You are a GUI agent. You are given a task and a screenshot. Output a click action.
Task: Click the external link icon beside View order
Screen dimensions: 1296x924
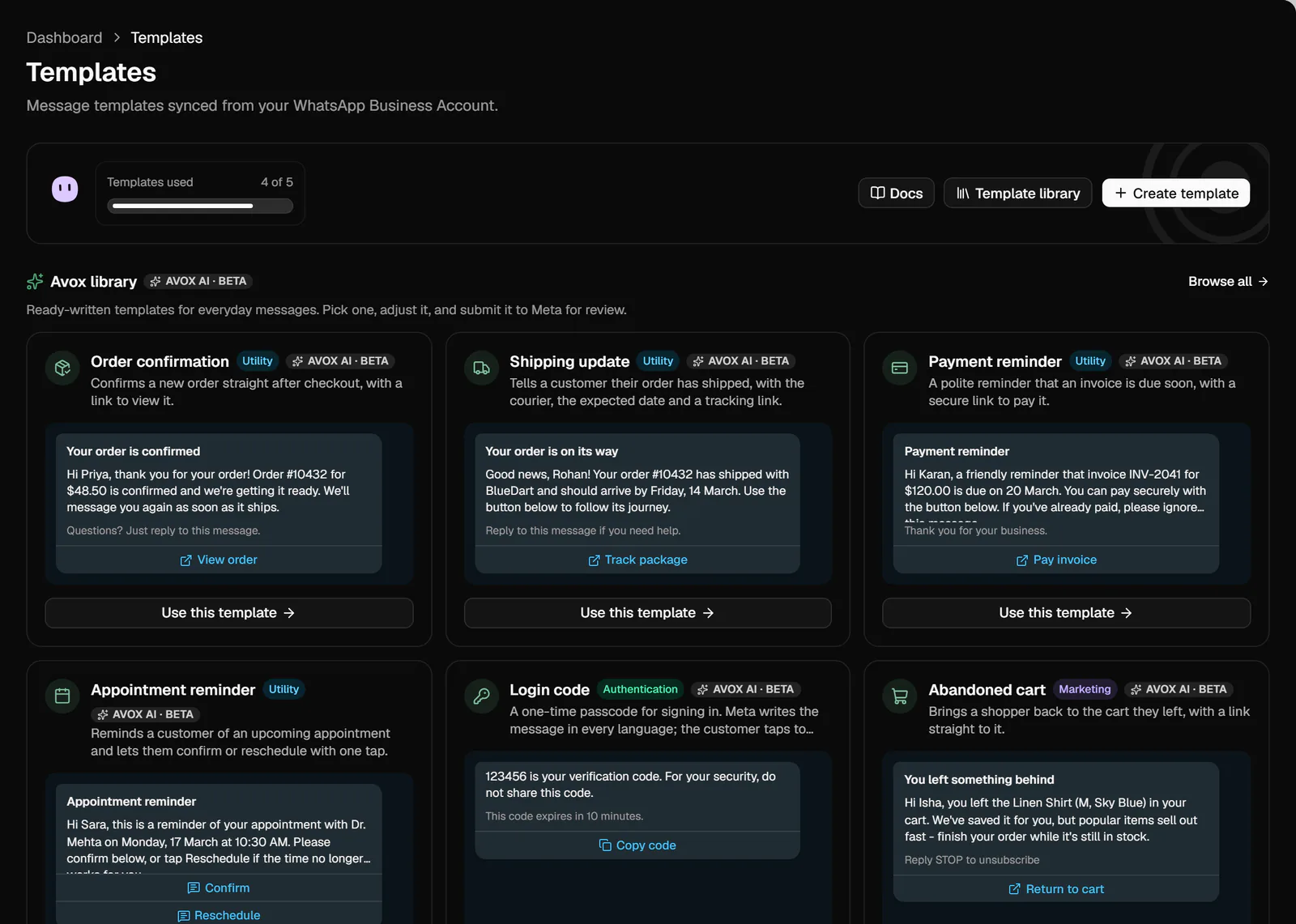click(185, 560)
